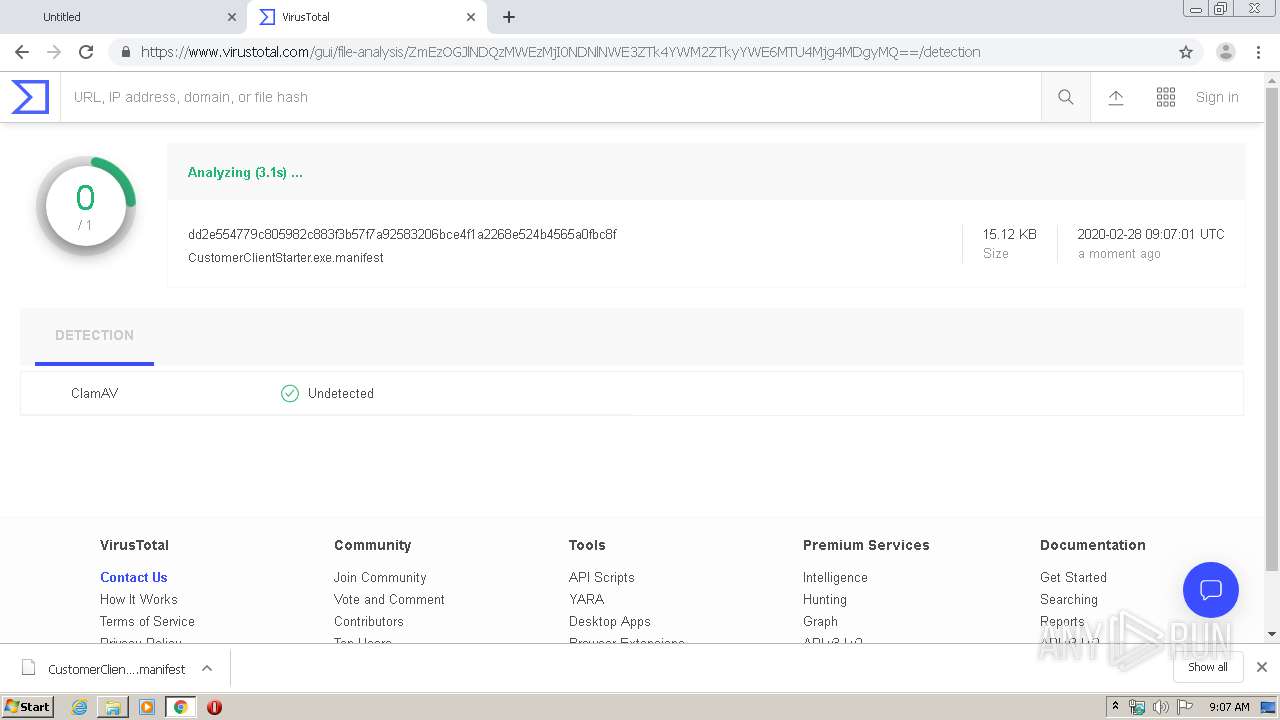Click the taskbar clock 9:07 AM
Viewport: 1280px width, 720px height.
coord(1229,707)
